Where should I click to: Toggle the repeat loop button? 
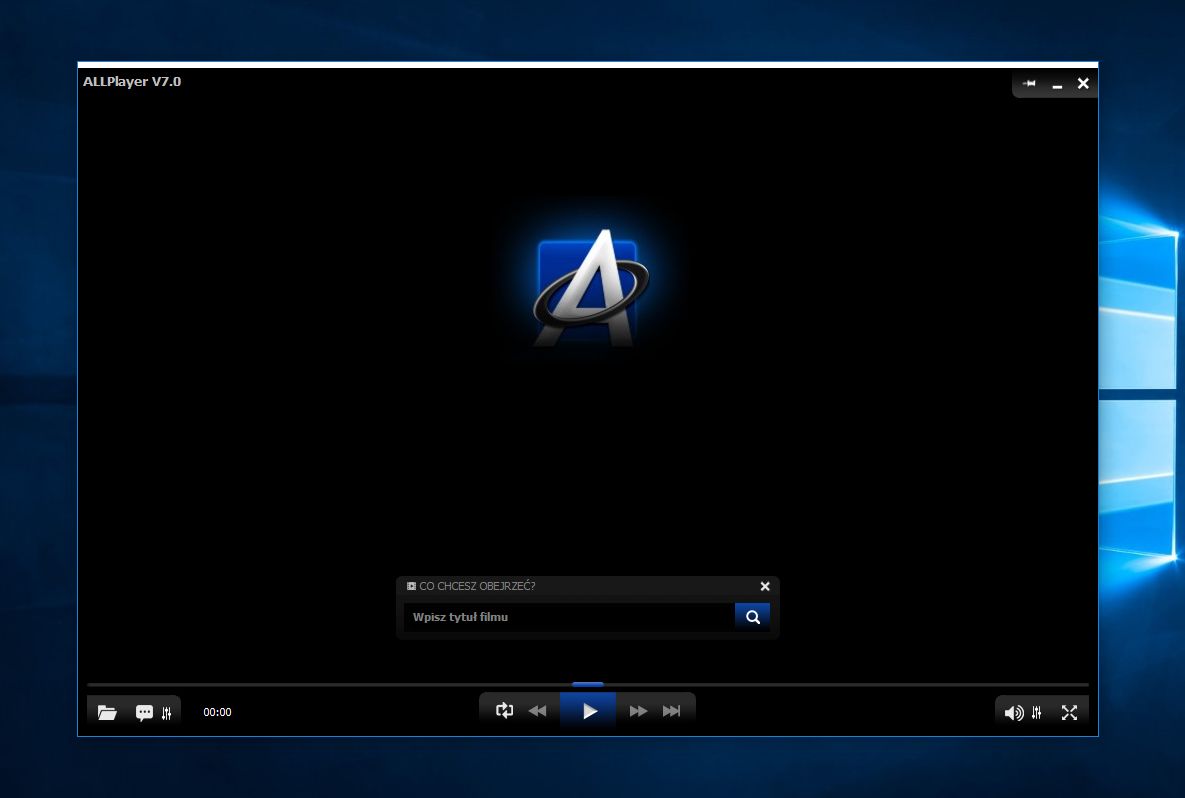click(505, 711)
